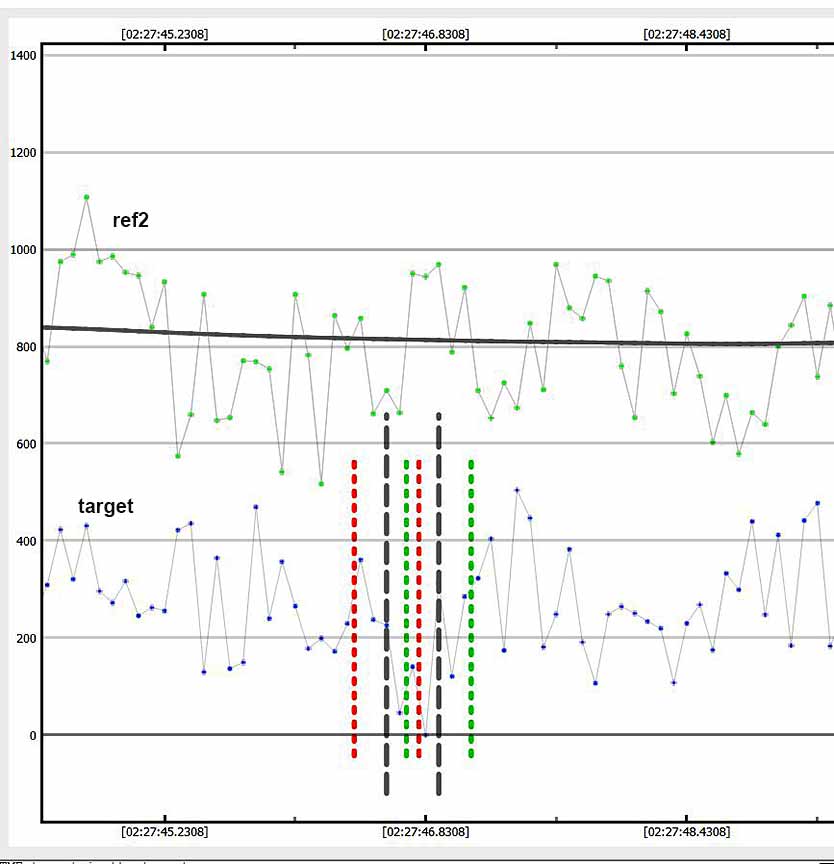Viewport: 834px width, 864px height.
Task: Click the bottom axis label 02:27:48.4308
Action: (x=686, y=832)
